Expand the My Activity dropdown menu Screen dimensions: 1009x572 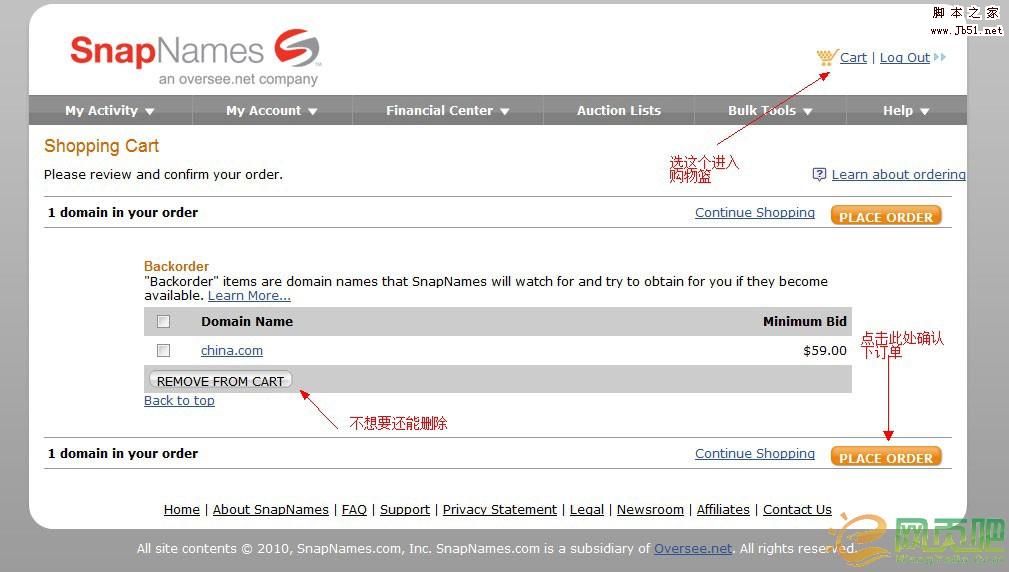pyautogui.click(x=110, y=111)
